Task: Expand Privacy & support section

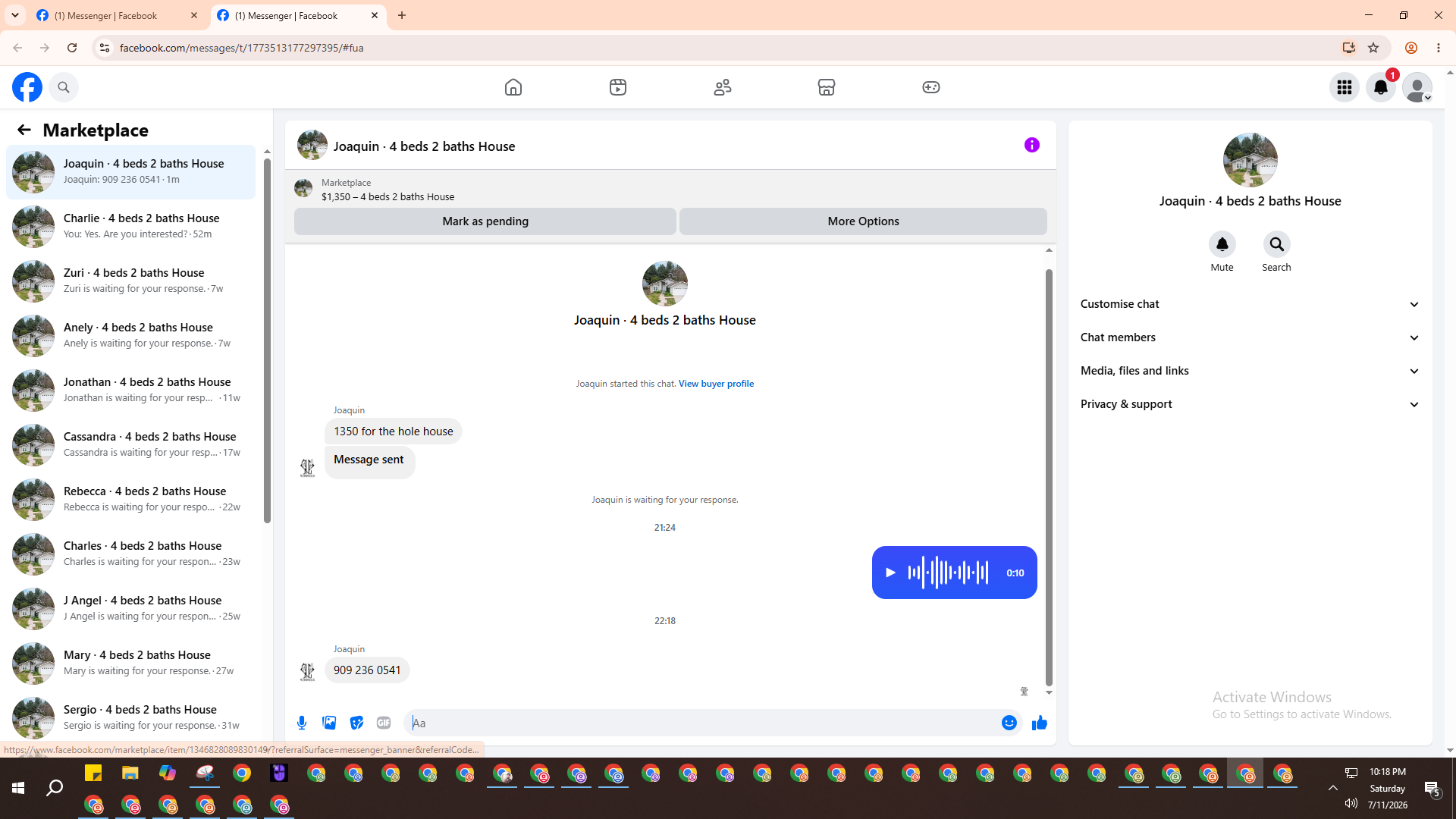Action: (x=1250, y=404)
